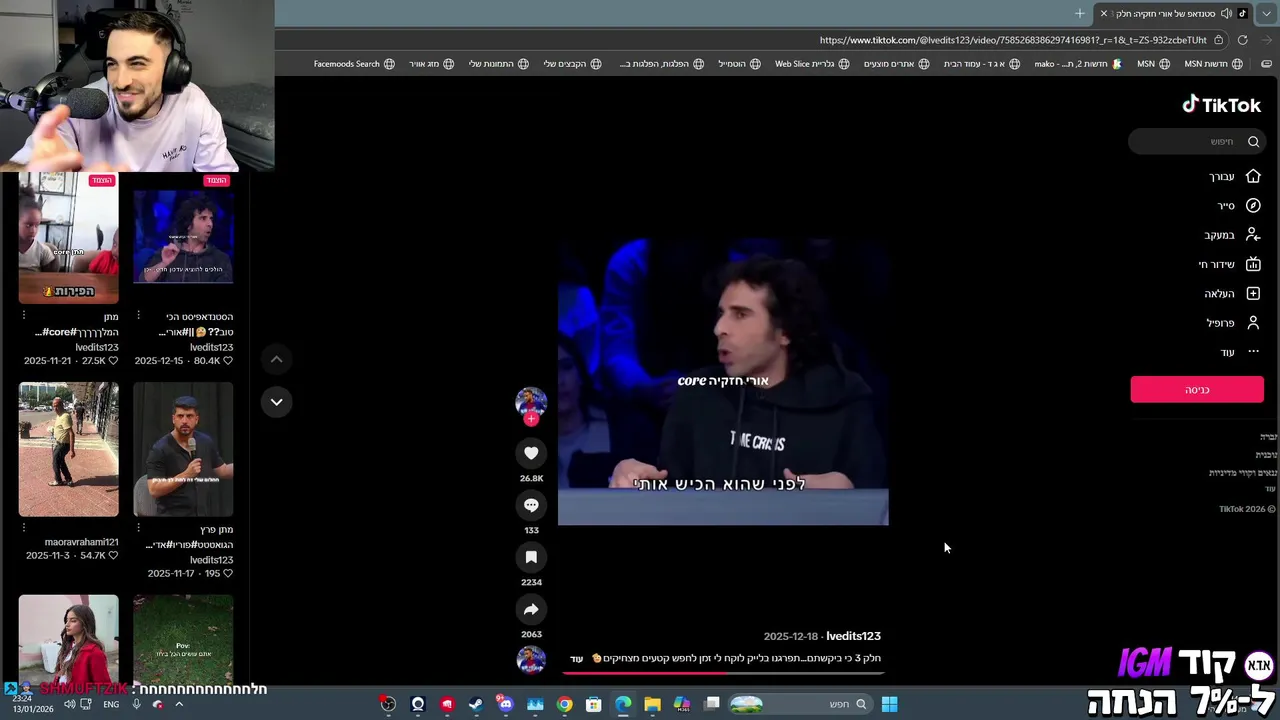
Task: Open the mako bookmark
Action: 1078,64
